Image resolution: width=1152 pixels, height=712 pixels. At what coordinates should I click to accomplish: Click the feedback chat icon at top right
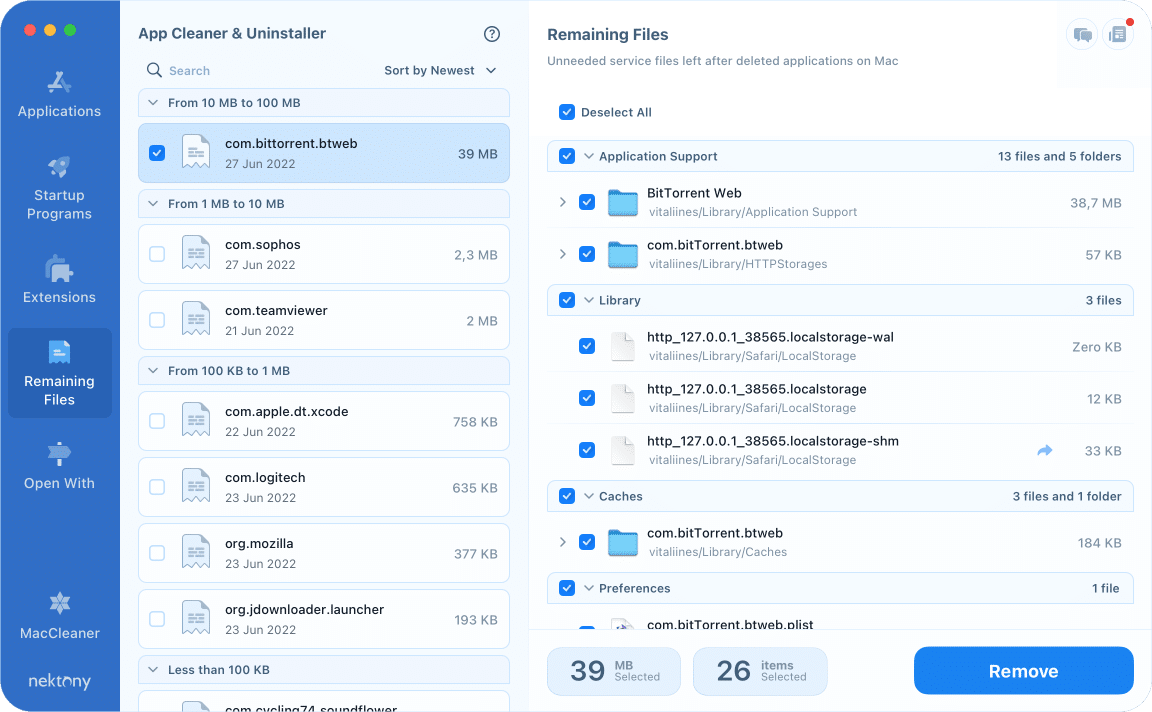pyautogui.click(x=1082, y=33)
